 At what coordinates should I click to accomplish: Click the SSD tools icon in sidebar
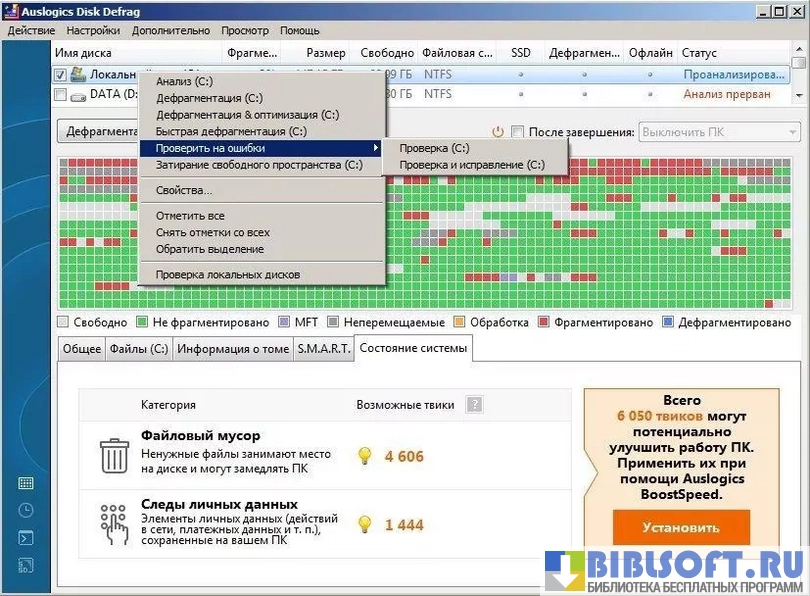click(x=26, y=566)
